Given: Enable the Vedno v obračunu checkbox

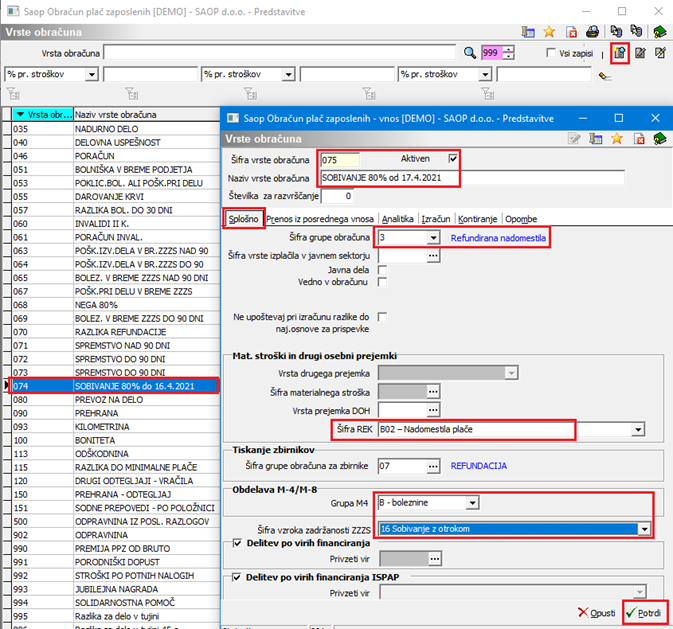Looking at the screenshot, I should (382, 282).
